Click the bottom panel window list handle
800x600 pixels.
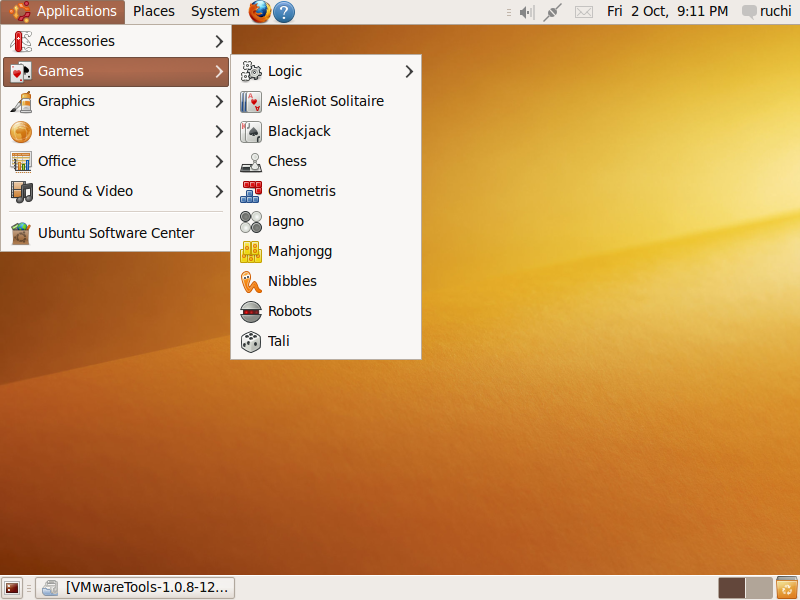pyautogui.click(x=29, y=588)
